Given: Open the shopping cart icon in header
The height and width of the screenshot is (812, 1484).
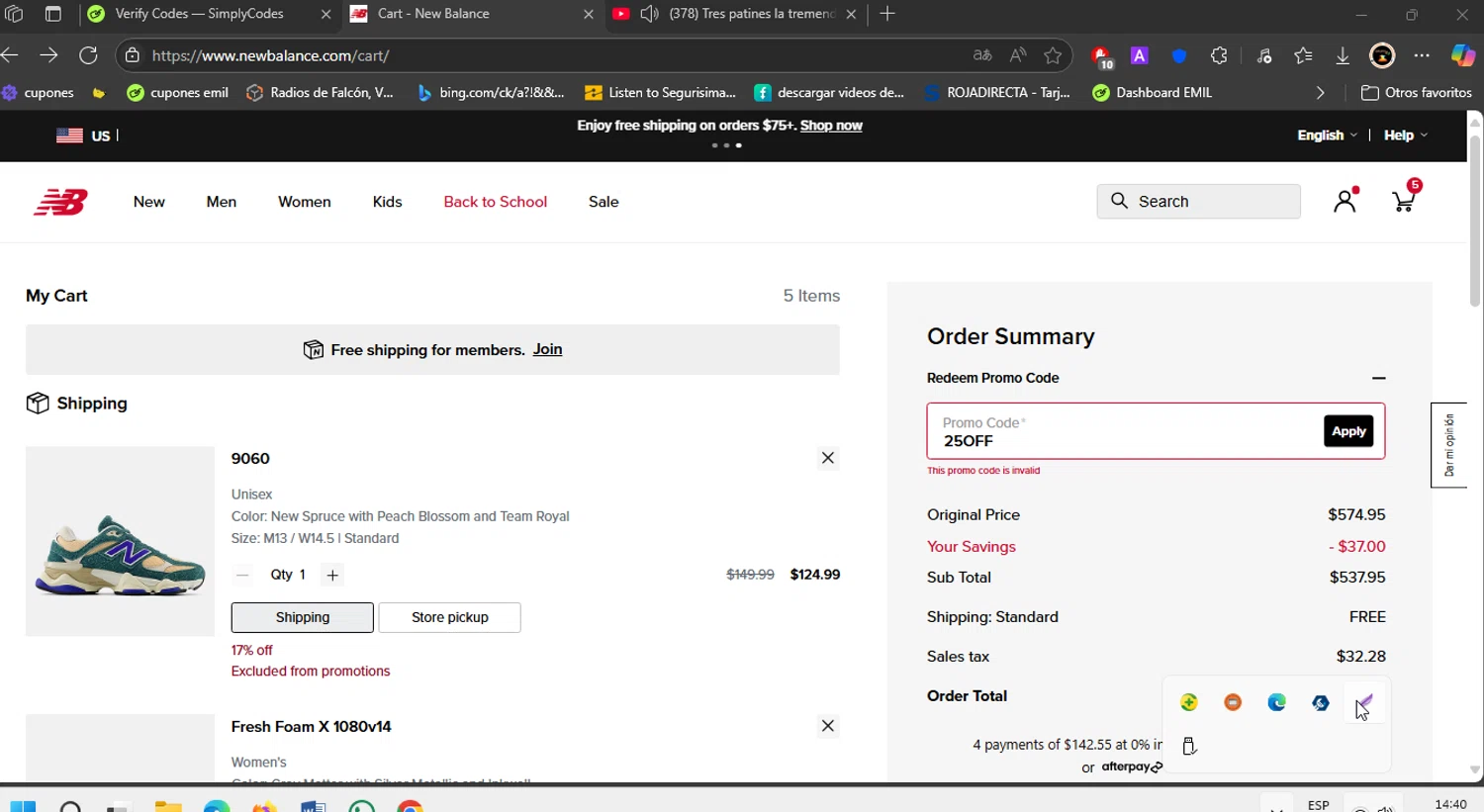Looking at the screenshot, I should [1404, 201].
